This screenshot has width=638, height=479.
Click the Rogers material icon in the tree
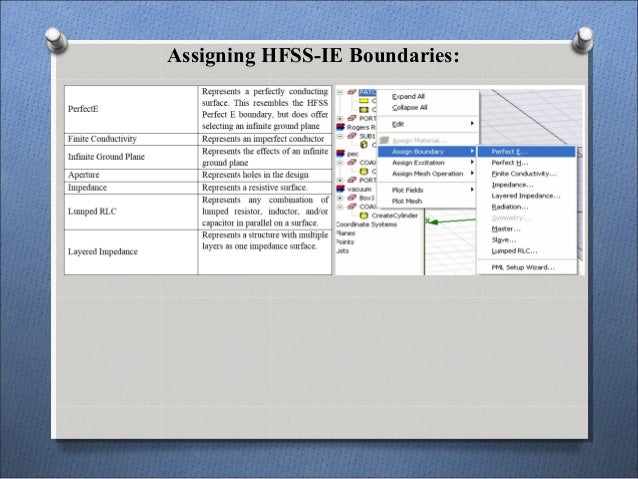[341, 127]
